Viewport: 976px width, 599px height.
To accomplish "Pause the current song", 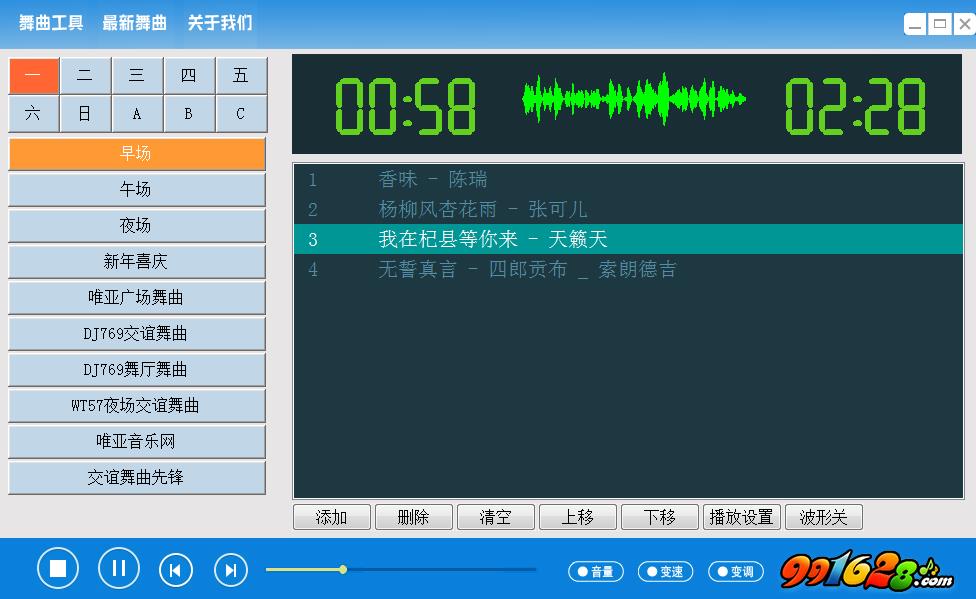I will click(x=118, y=568).
